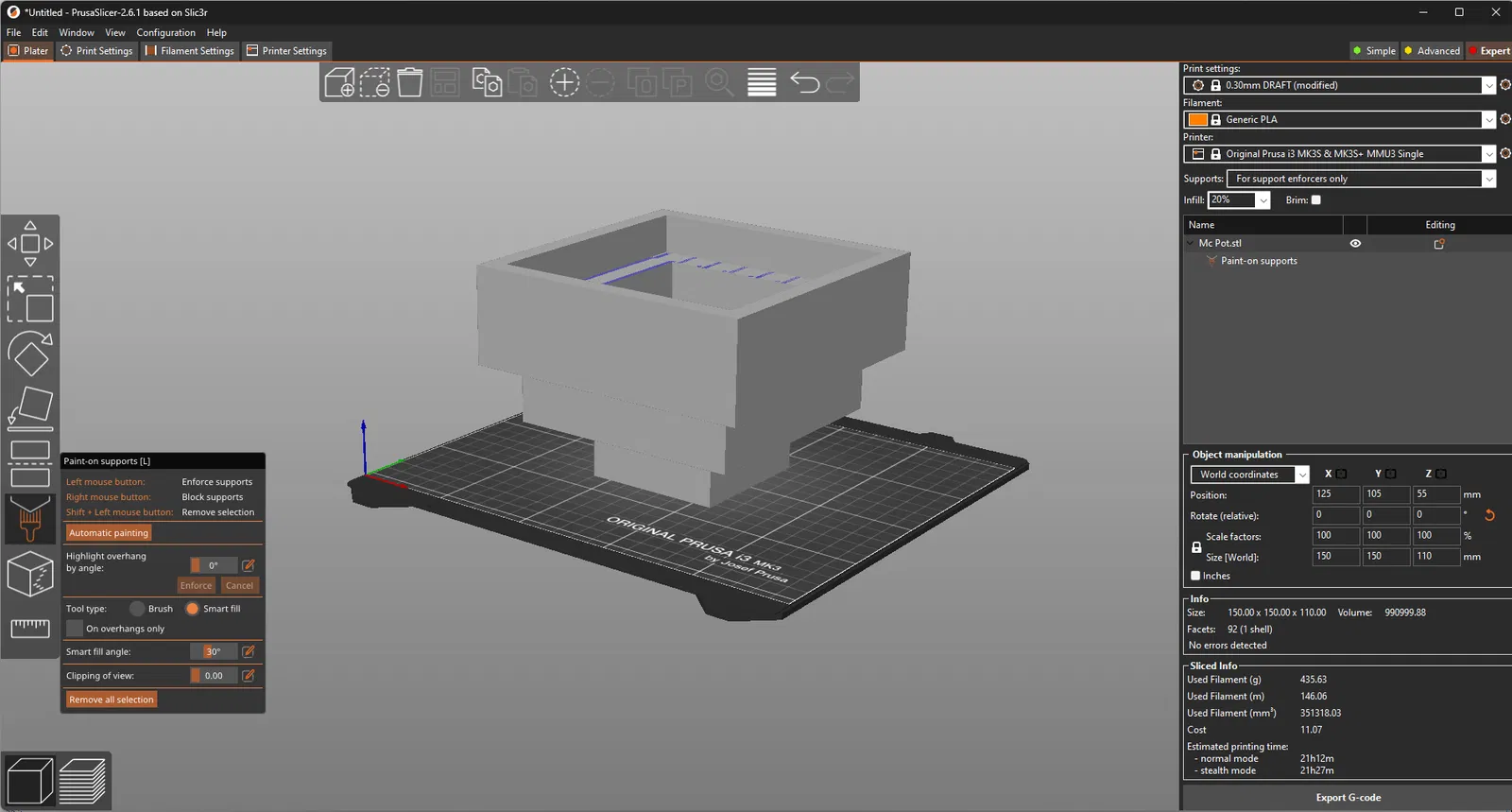Screen dimensions: 1512x812
Task: Select the Smart fill tool type
Action: coord(193,609)
